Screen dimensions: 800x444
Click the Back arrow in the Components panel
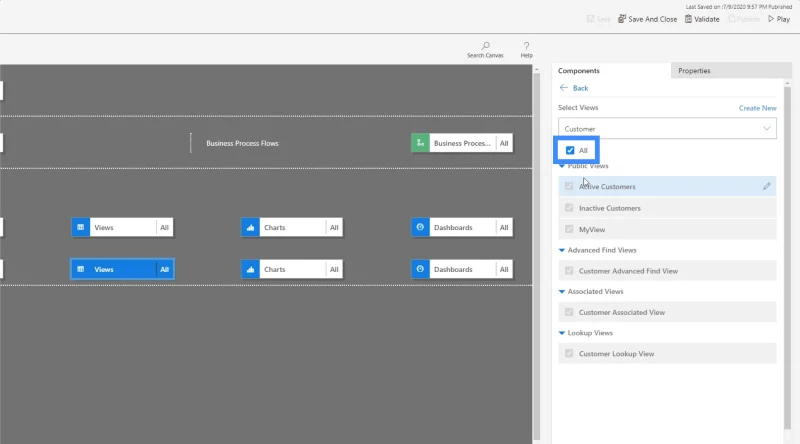[x=564, y=88]
